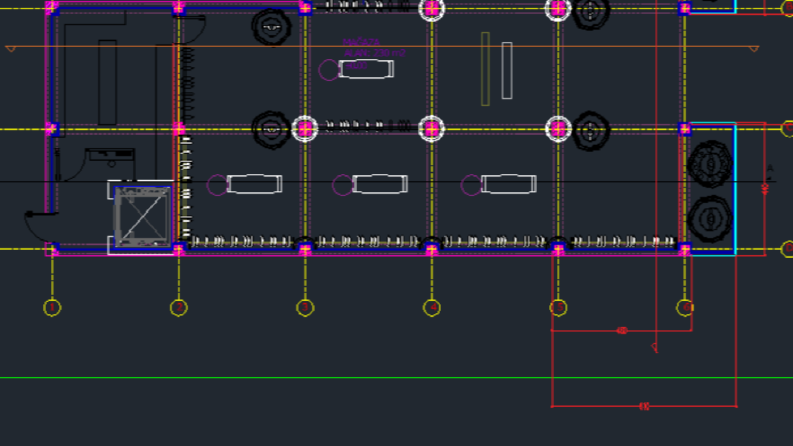Click the lowest red dimension line text

(x=643, y=406)
